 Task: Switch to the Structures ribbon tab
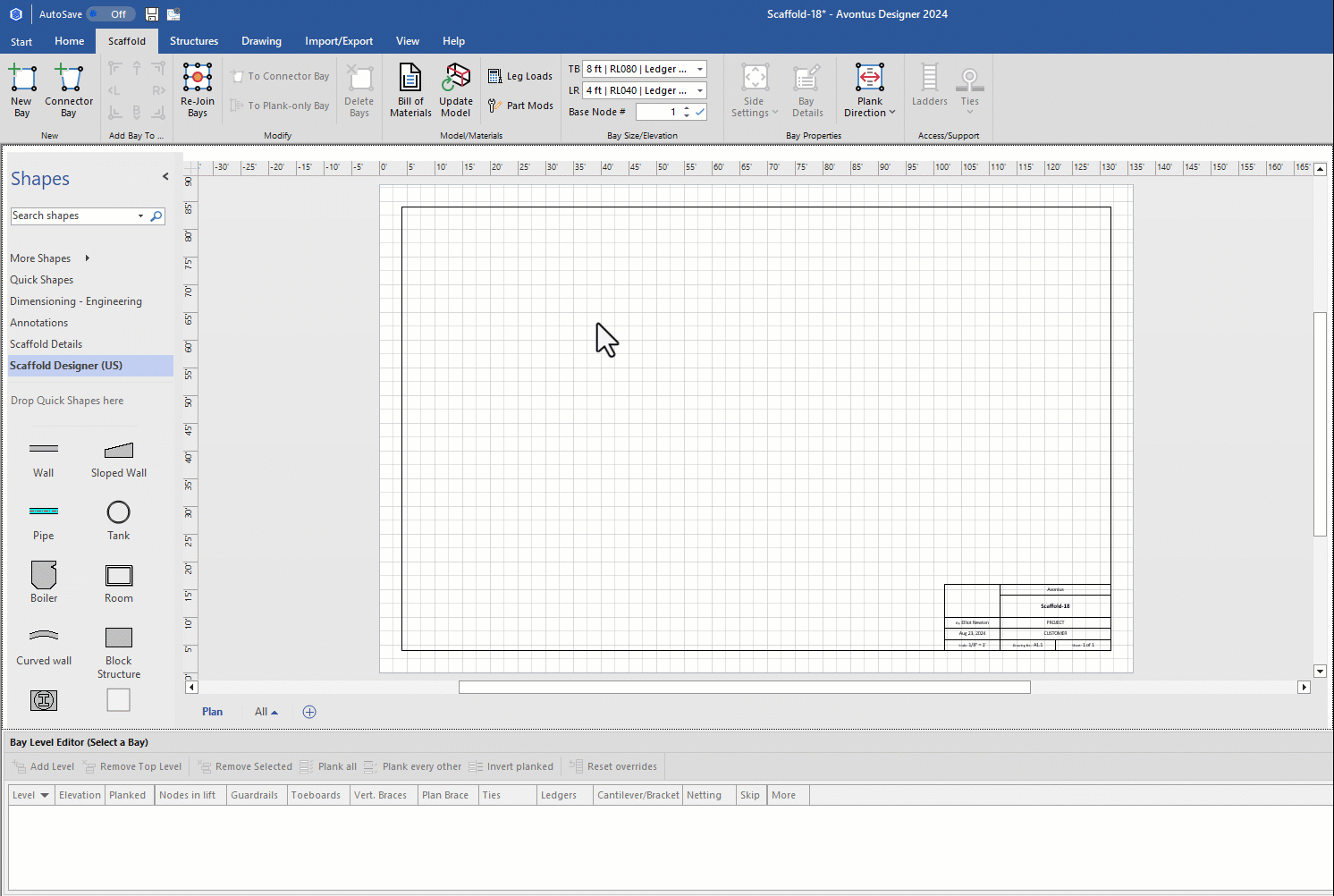194,41
